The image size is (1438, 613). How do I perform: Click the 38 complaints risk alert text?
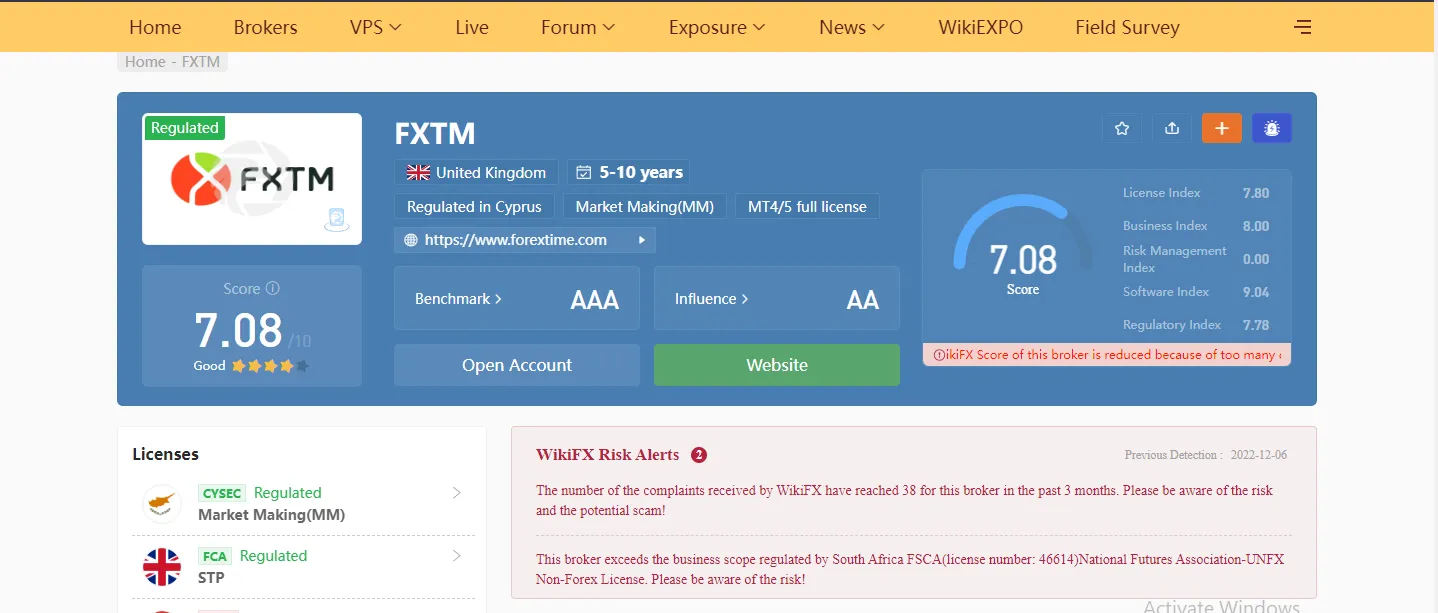click(905, 500)
